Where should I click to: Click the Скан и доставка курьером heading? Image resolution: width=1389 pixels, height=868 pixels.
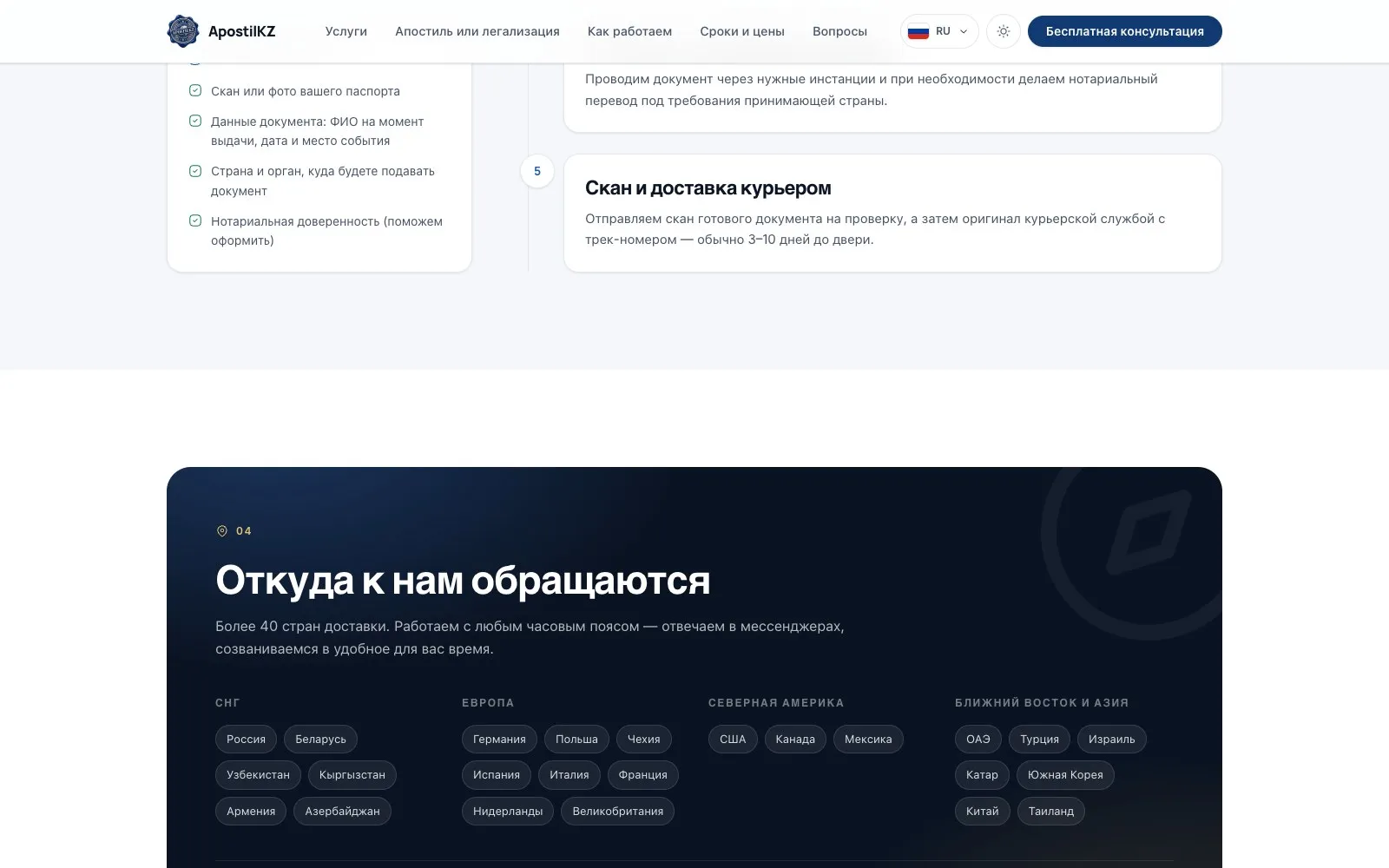click(x=708, y=187)
